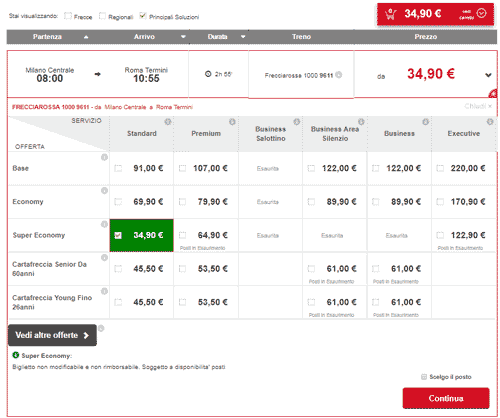Select Senior Premium fare 53,50 €

tap(182, 269)
